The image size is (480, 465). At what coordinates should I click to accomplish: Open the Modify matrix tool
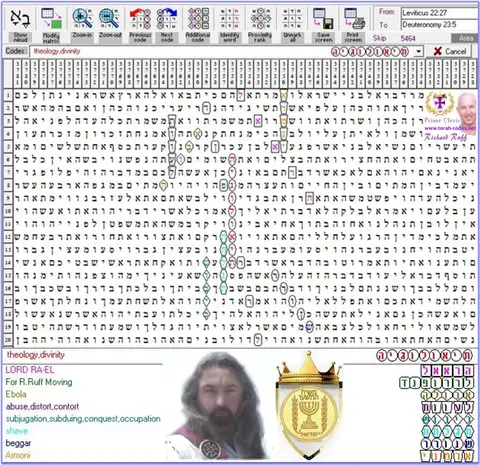point(51,25)
